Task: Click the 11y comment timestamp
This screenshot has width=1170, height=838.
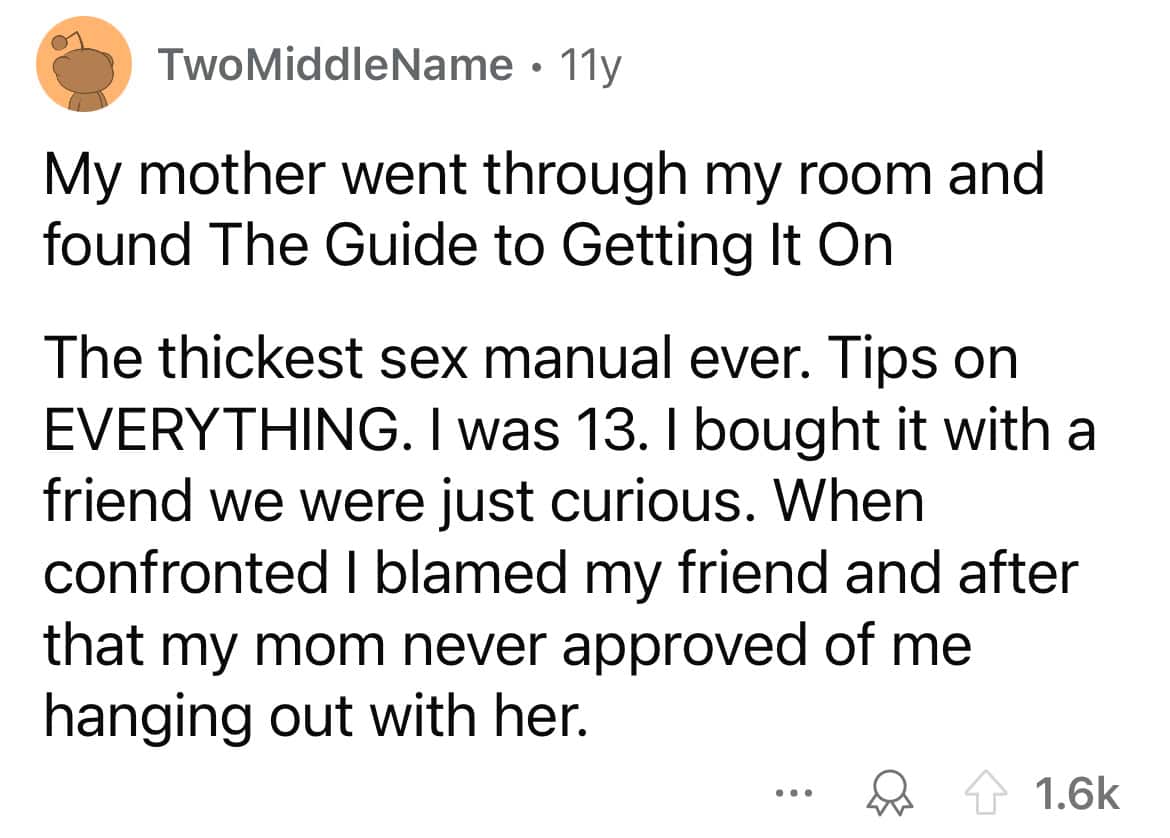Action: (x=592, y=66)
